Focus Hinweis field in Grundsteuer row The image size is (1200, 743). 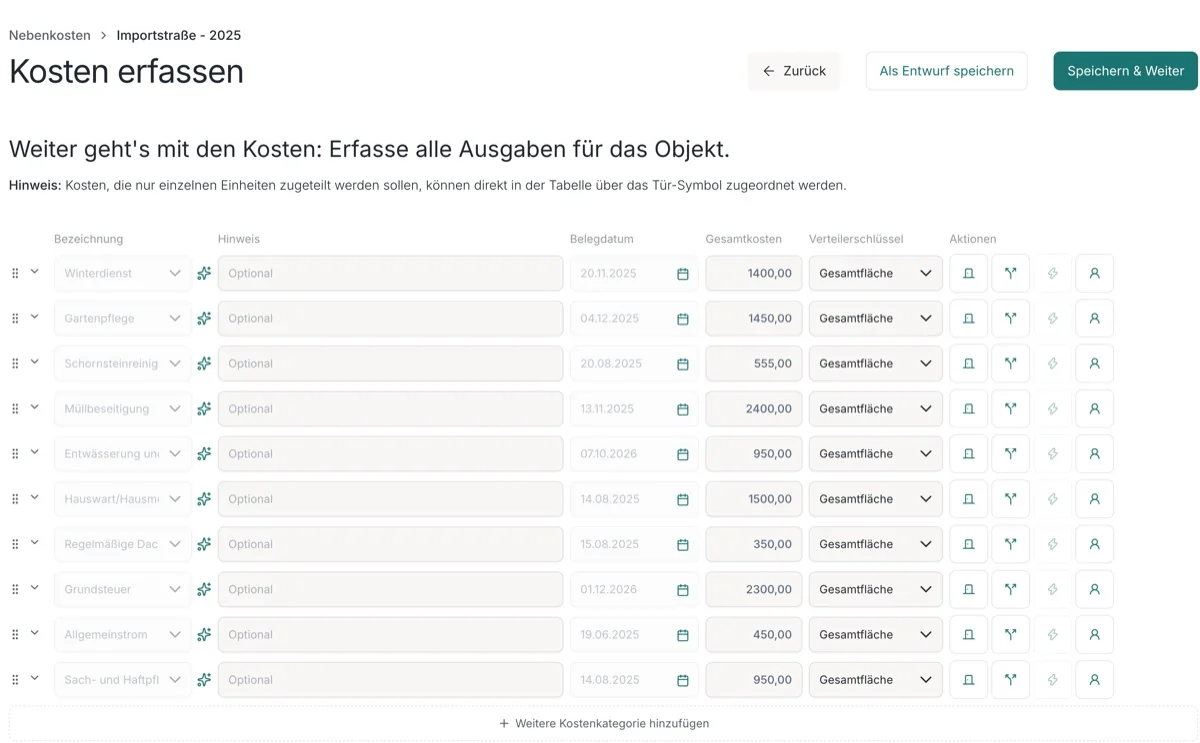click(x=390, y=589)
